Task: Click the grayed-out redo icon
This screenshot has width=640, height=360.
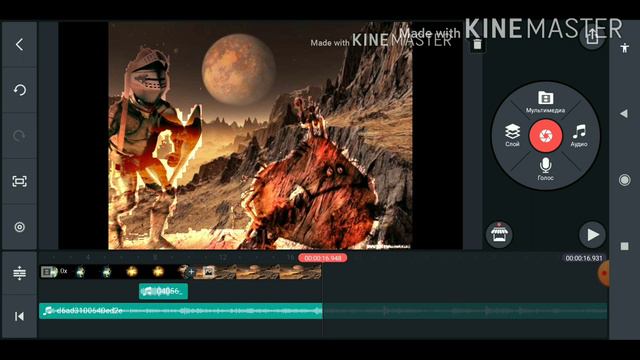Action: (19, 136)
